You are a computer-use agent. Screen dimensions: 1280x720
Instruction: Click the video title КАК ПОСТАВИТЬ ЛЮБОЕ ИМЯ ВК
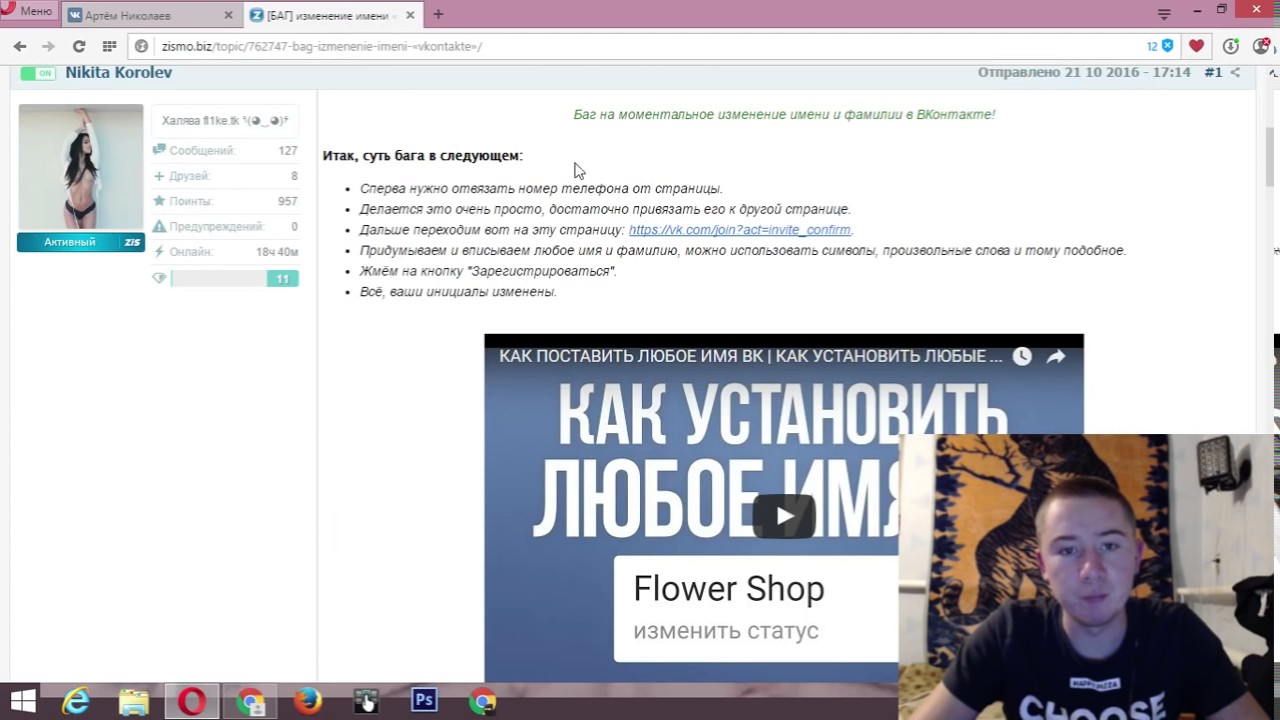point(750,356)
